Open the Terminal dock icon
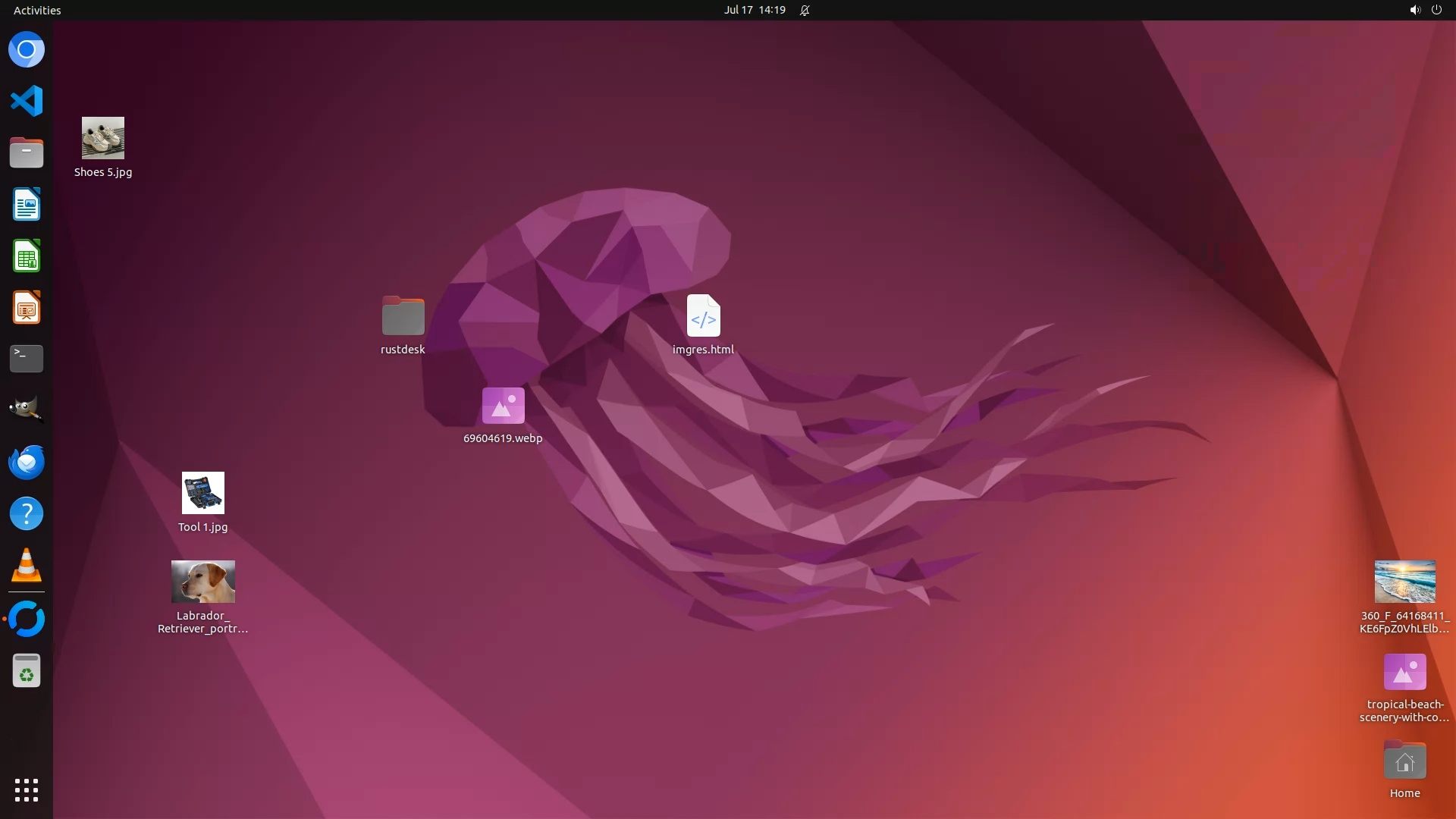Viewport: 1456px width, 819px height. [27, 359]
